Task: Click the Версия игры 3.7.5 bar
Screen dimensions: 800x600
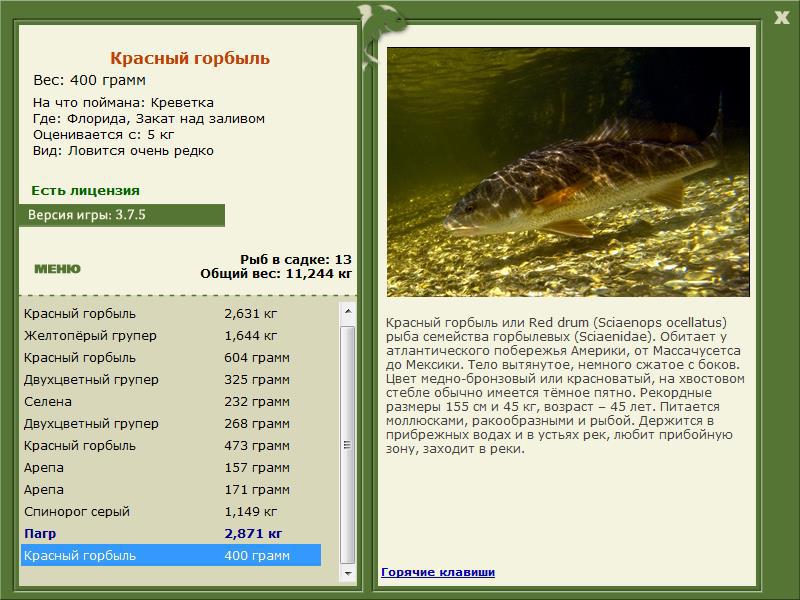Action: (x=122, y=215)
